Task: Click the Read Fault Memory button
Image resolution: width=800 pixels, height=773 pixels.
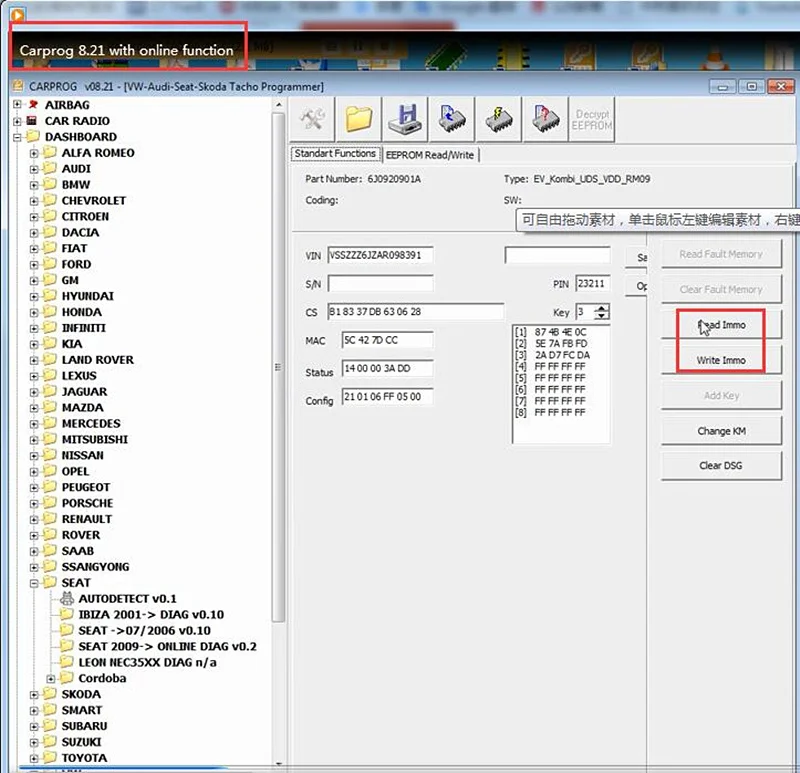Action: coord(721,254)
